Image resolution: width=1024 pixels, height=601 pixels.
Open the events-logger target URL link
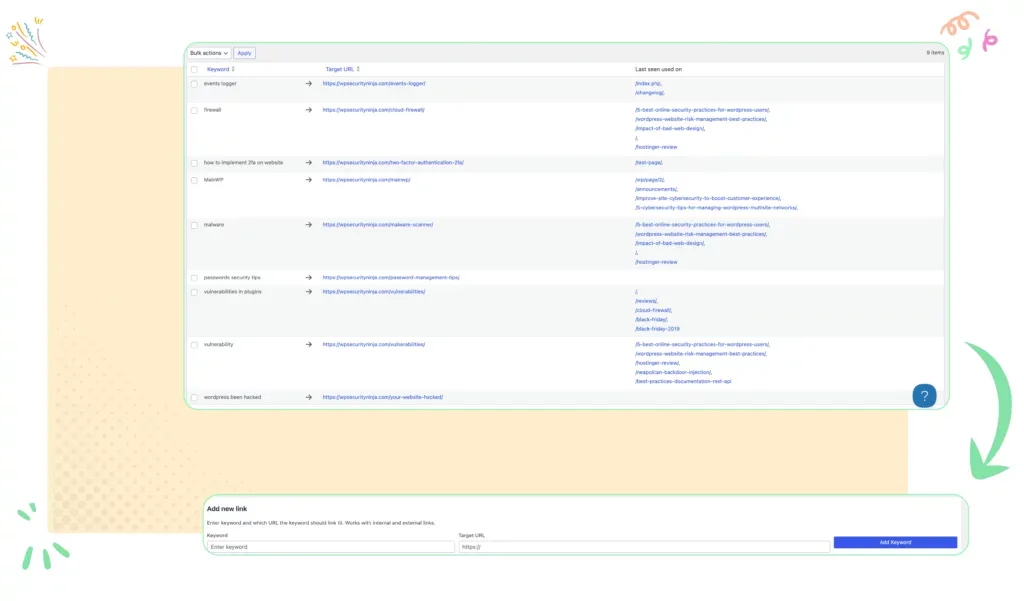374,84
